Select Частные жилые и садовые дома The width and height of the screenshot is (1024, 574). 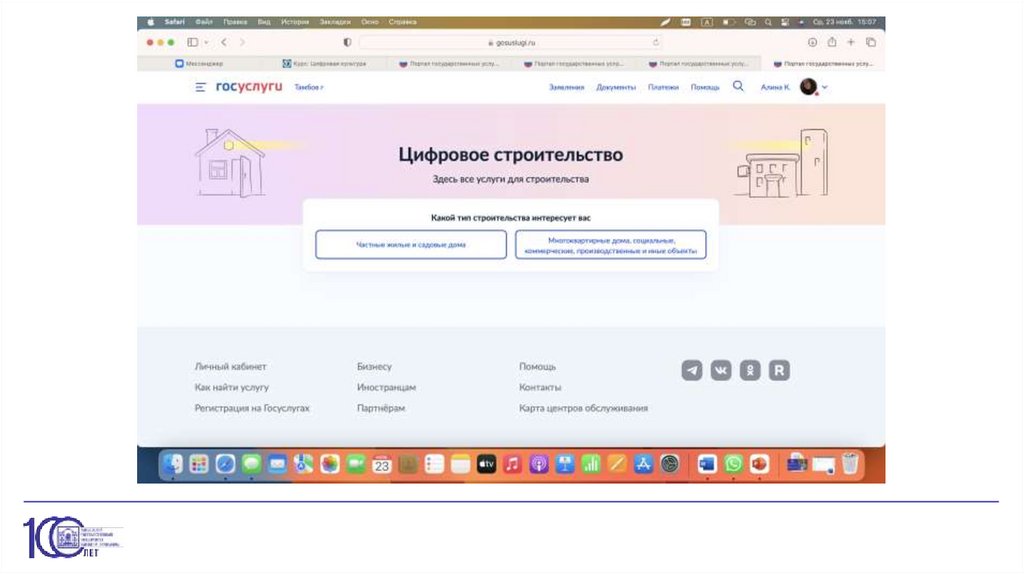click(411, 244)
